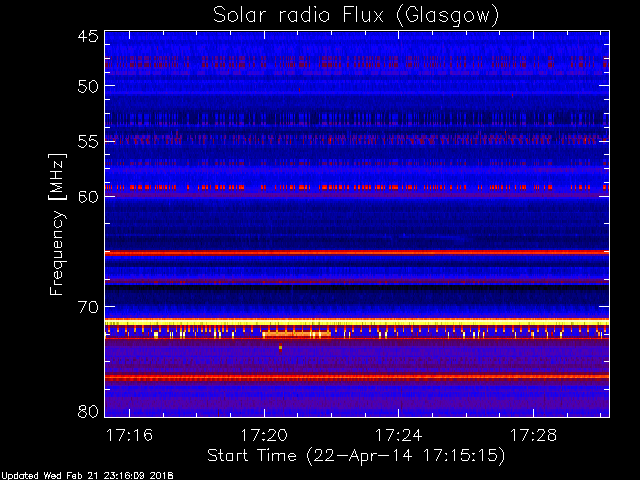Click the 50 frequency tick label
The width and height of the screenshot is (640, 480).
click(88, 86)
